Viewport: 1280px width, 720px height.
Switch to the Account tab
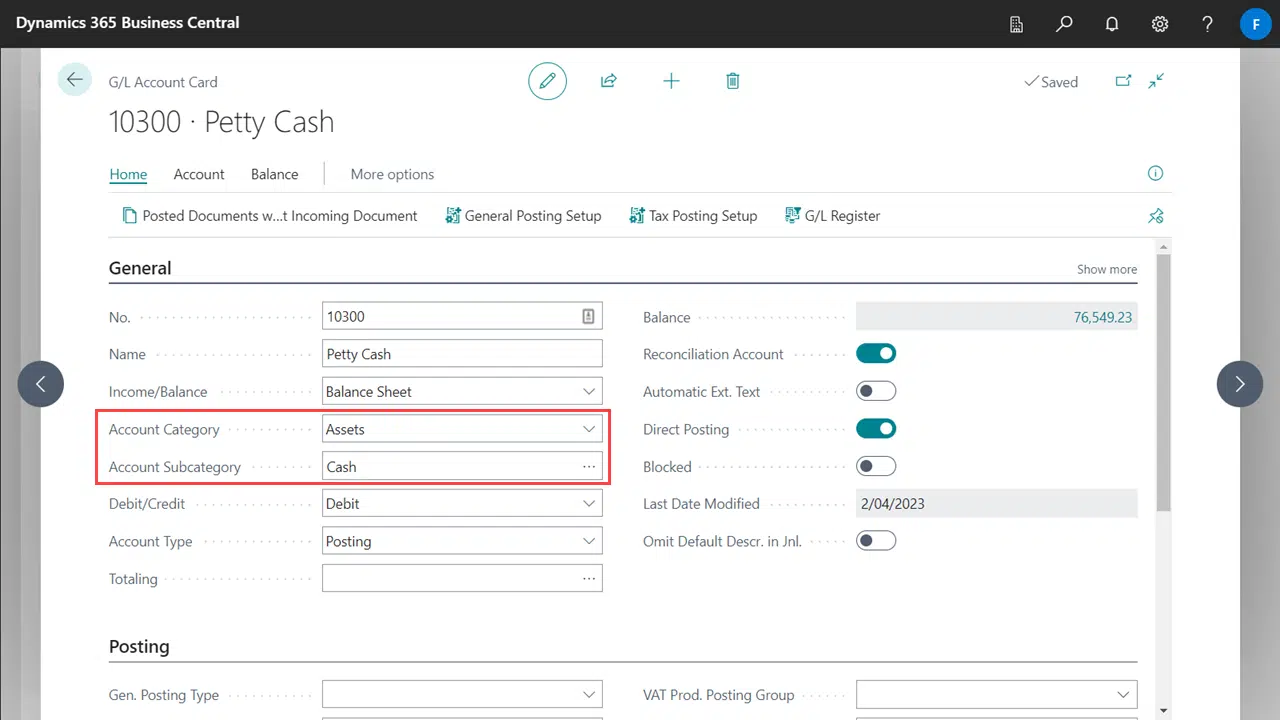pyautogui.click(x=199, y=174)
